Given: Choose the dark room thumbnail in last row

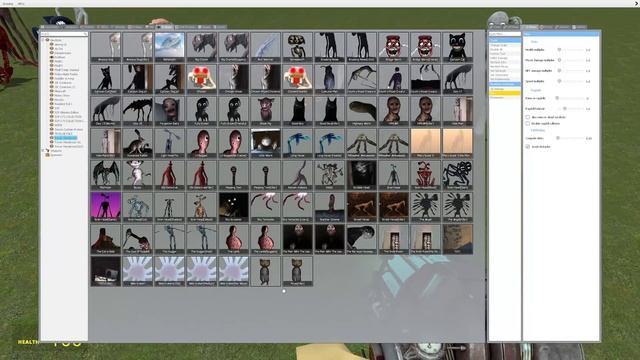Looking at the screenshot, I should [x=105, y=271].
